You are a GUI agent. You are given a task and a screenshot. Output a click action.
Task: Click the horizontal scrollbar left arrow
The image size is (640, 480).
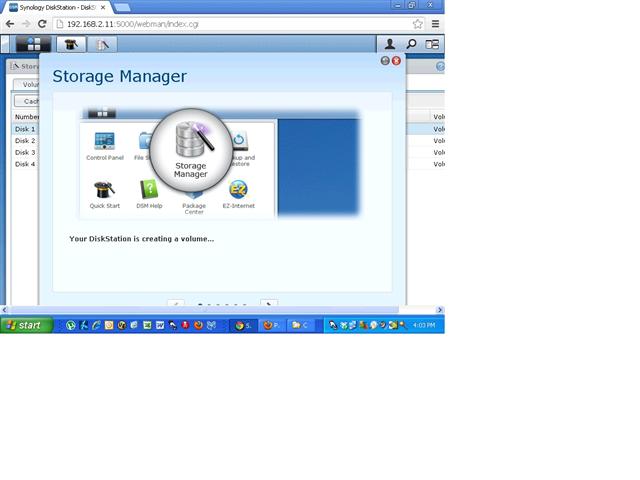pos(4,310)
